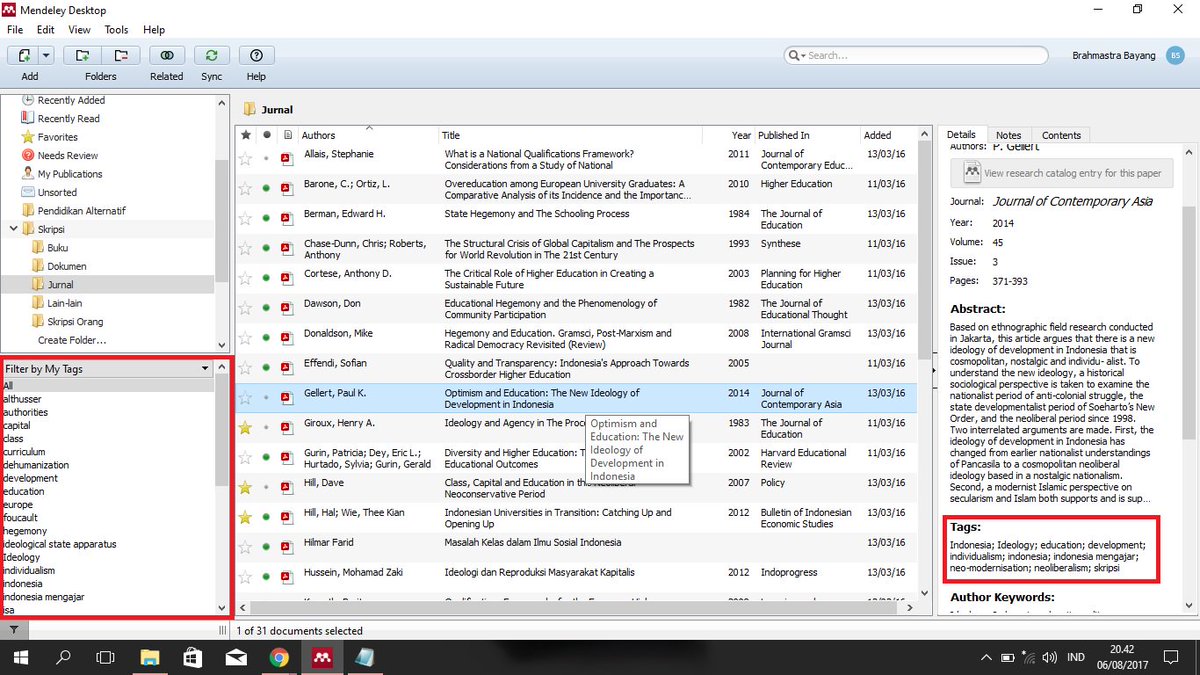Toggle read status for Cortese, Anthony D.
Screen dimensions: 1200x675
(266, 278)
